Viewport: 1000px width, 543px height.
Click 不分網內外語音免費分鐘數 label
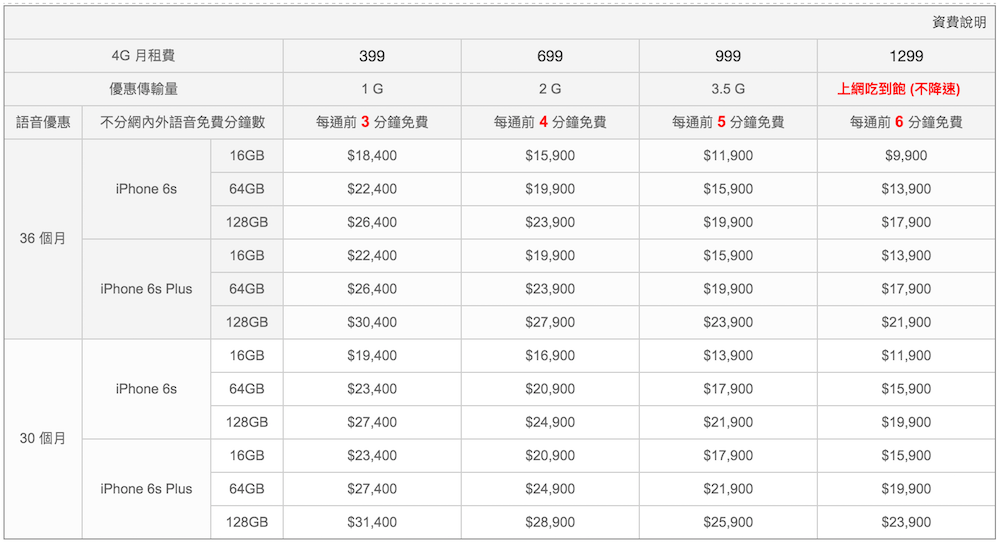click(183, 123)
